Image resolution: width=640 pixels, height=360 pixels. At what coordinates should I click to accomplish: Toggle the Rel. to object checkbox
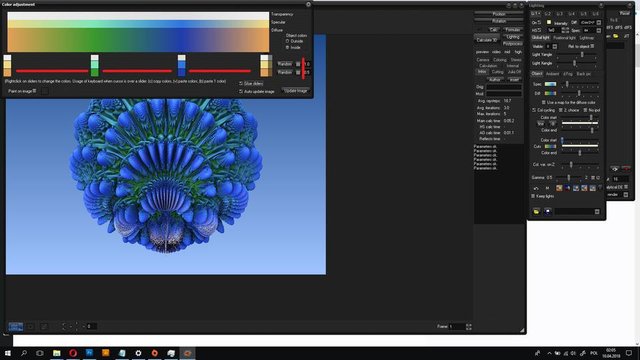click(x=592, y=46)
